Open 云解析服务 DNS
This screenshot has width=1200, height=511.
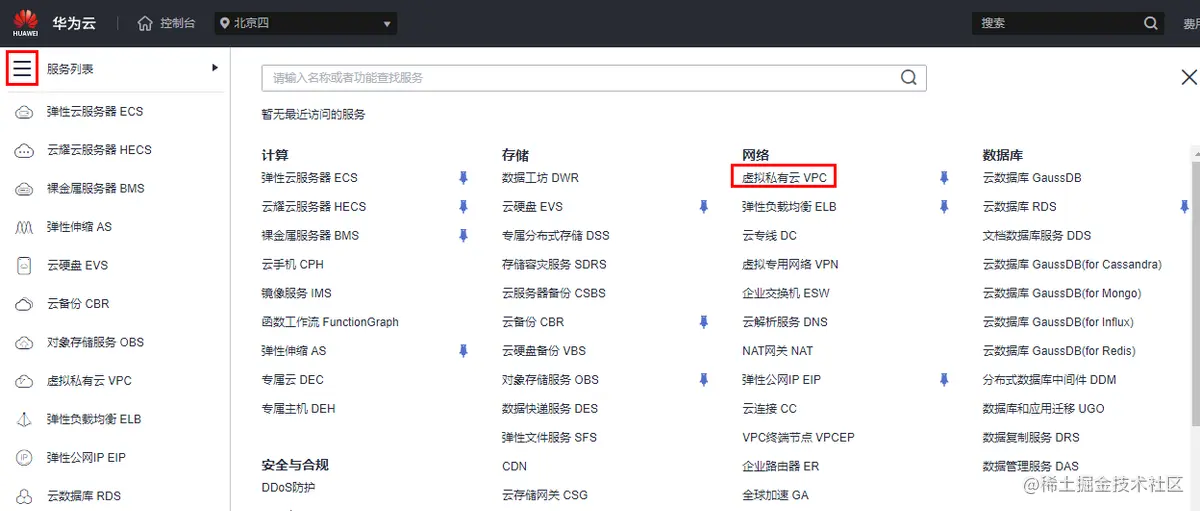(x=785, y=323)
